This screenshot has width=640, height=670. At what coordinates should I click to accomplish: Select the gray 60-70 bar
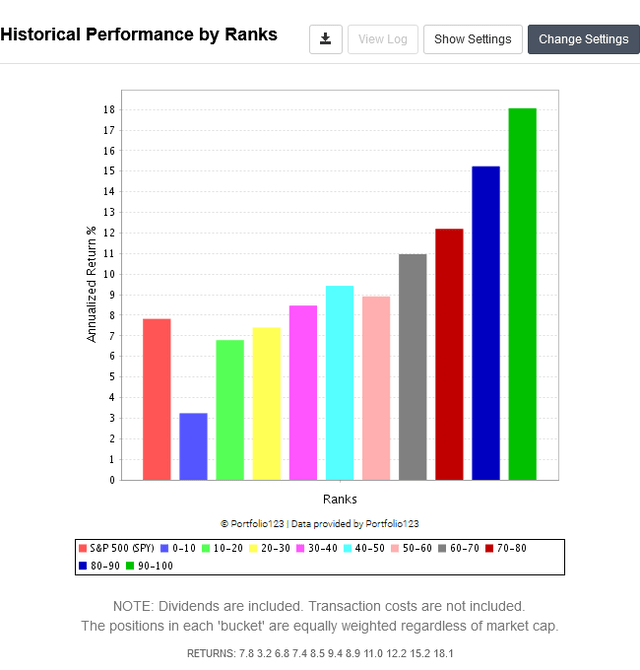pos(412,367)
